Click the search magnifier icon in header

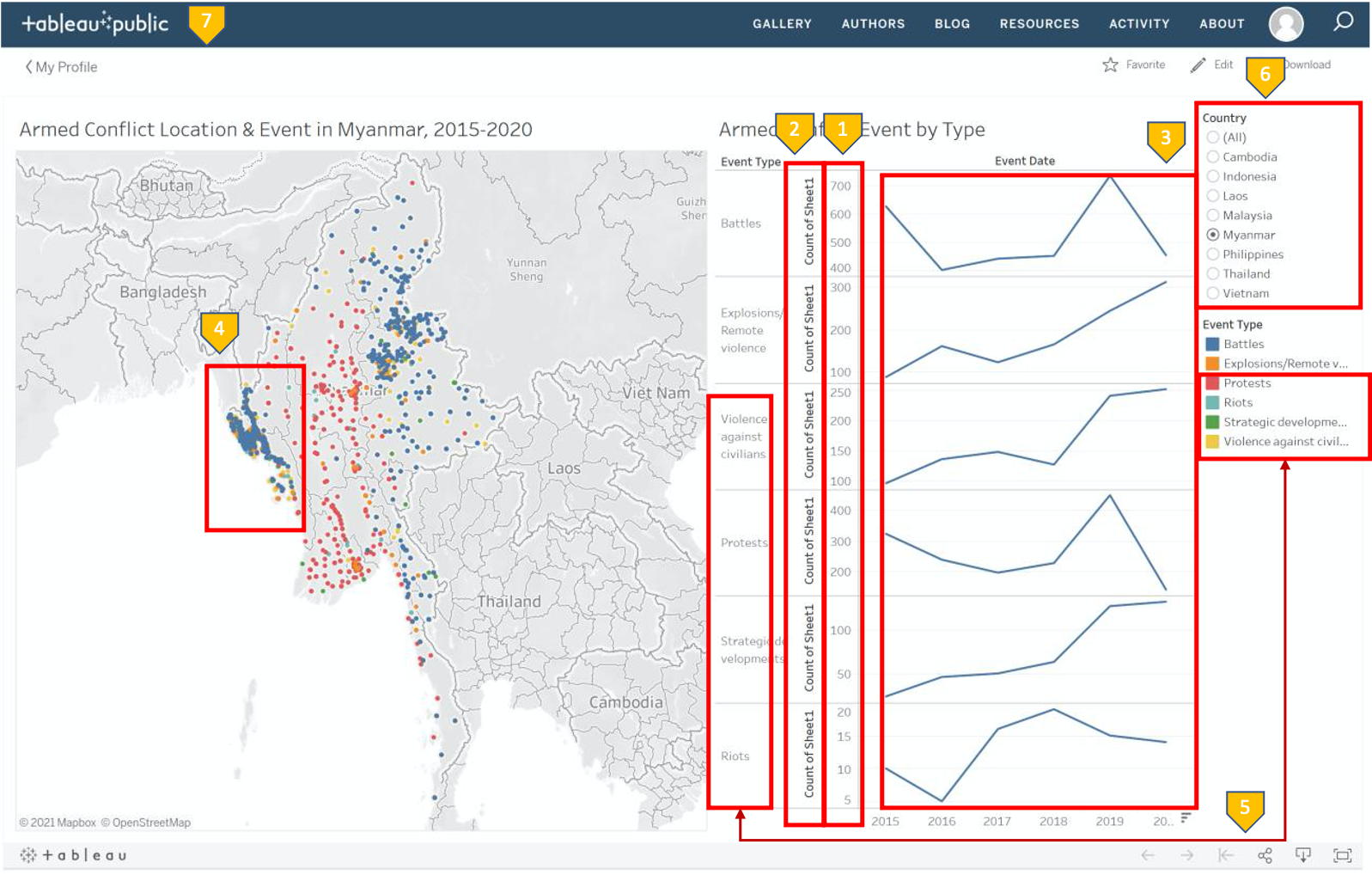pyautogui.click(x=1343, y=21)
